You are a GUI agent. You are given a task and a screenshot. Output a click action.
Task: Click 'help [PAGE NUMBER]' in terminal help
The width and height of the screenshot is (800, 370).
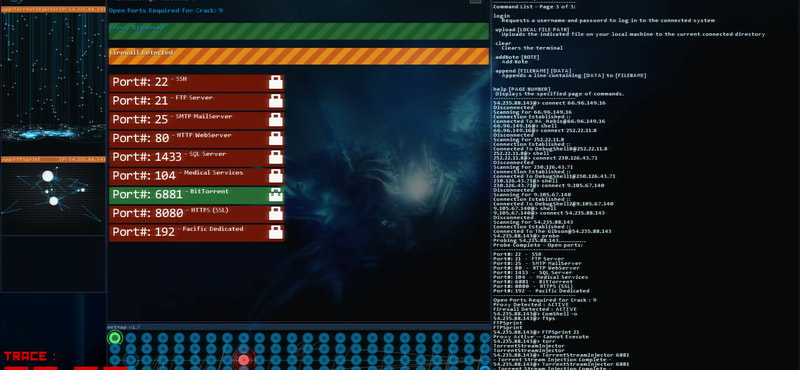(x=522, y=89)
